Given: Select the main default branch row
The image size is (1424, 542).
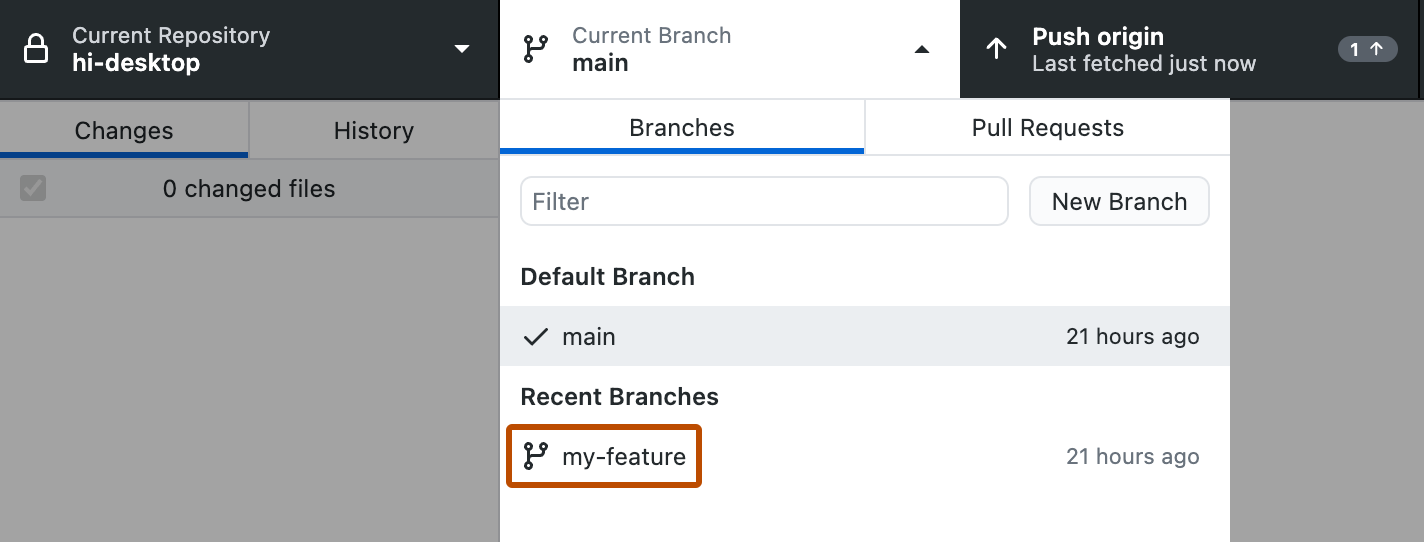Looking at the screenshot, I should [x=864, y=337].
